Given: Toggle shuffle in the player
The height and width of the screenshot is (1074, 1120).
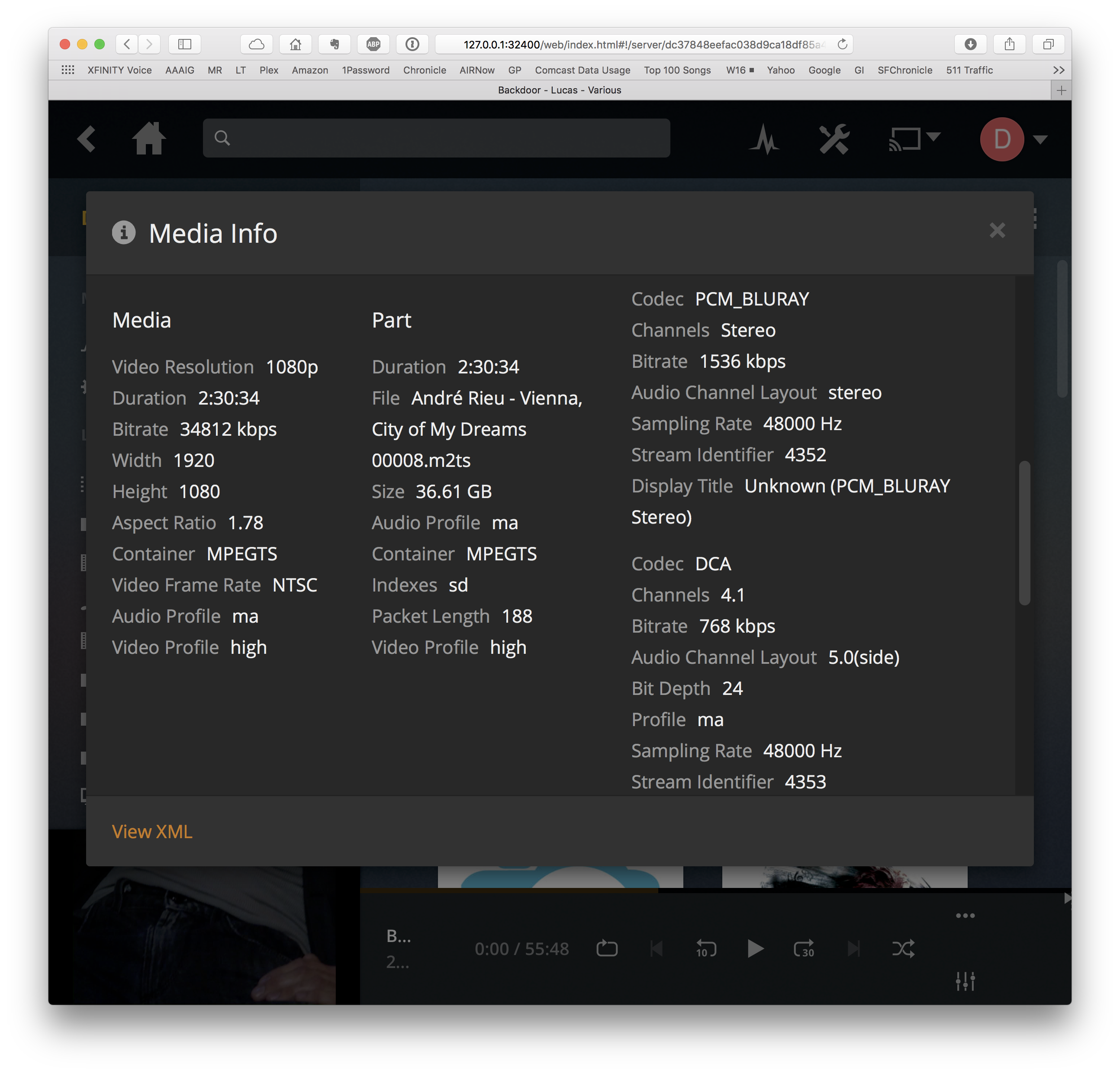Looking at the screenshot, I should [903, 949].
